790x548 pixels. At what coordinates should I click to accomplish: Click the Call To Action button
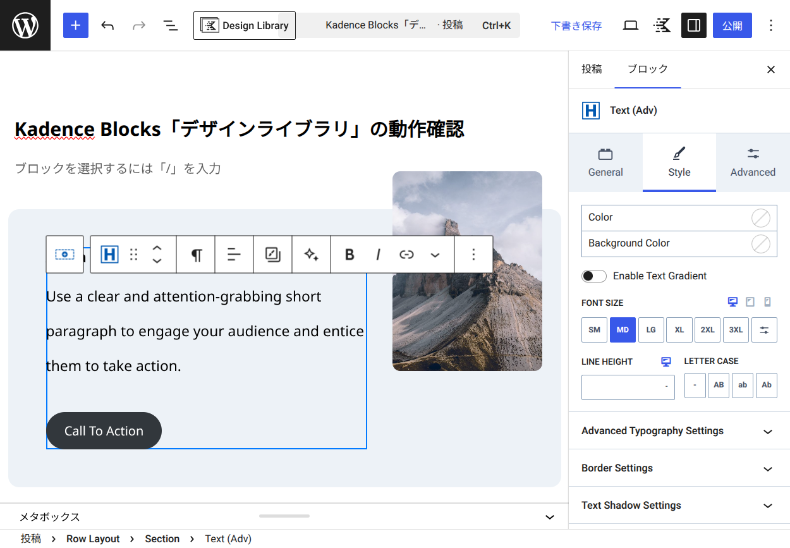[x=104, y=431]
